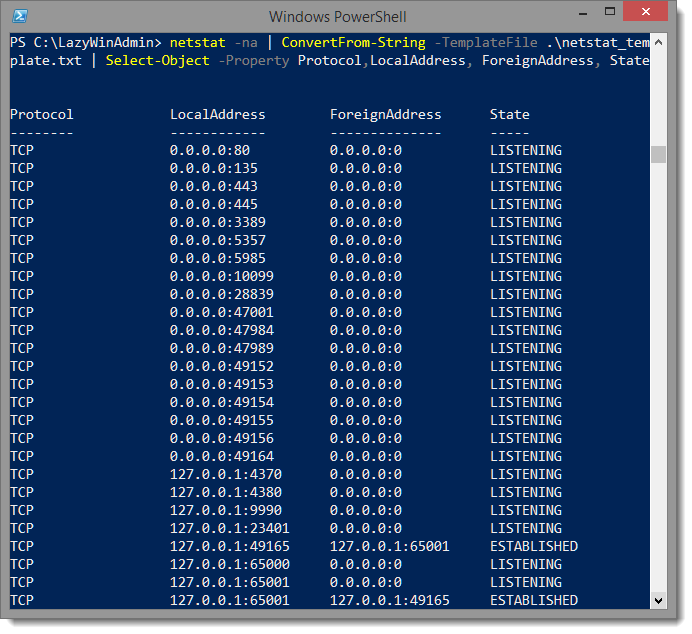Click the State column header
The image size is (692, 634).
click(510, 115)
